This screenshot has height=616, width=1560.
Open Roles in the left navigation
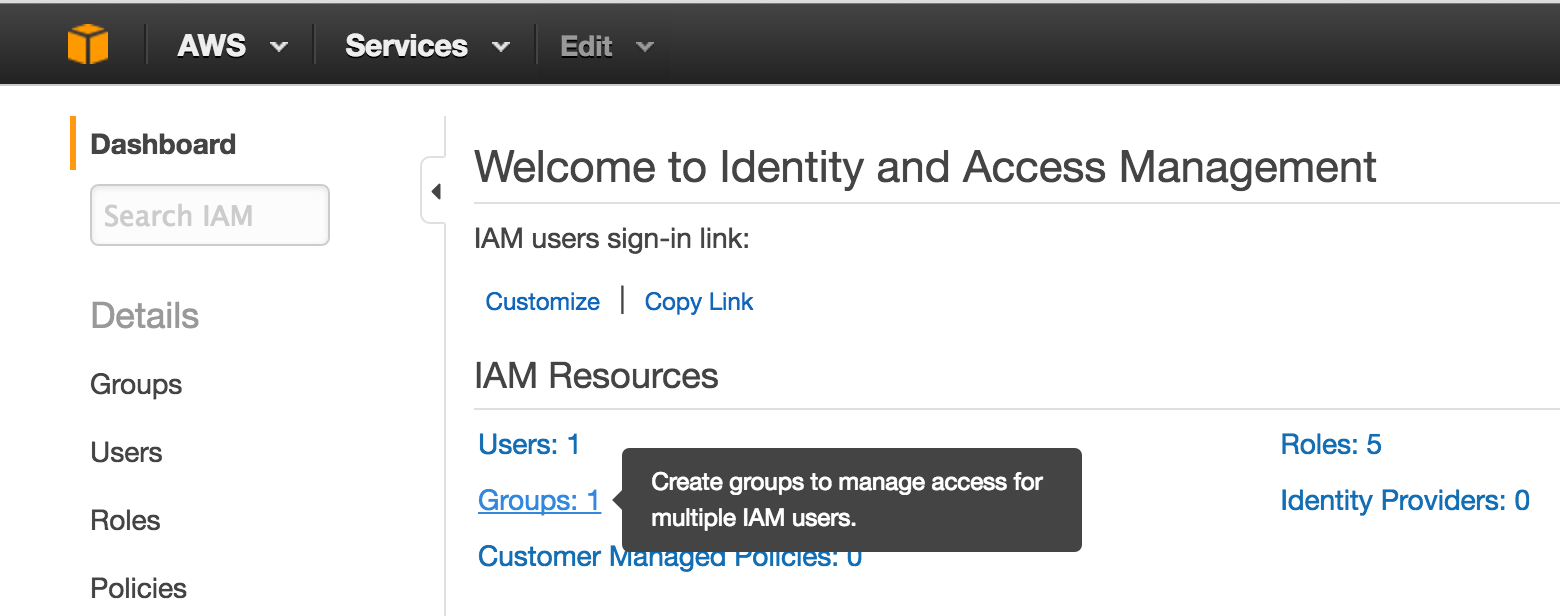coord(125,521)
